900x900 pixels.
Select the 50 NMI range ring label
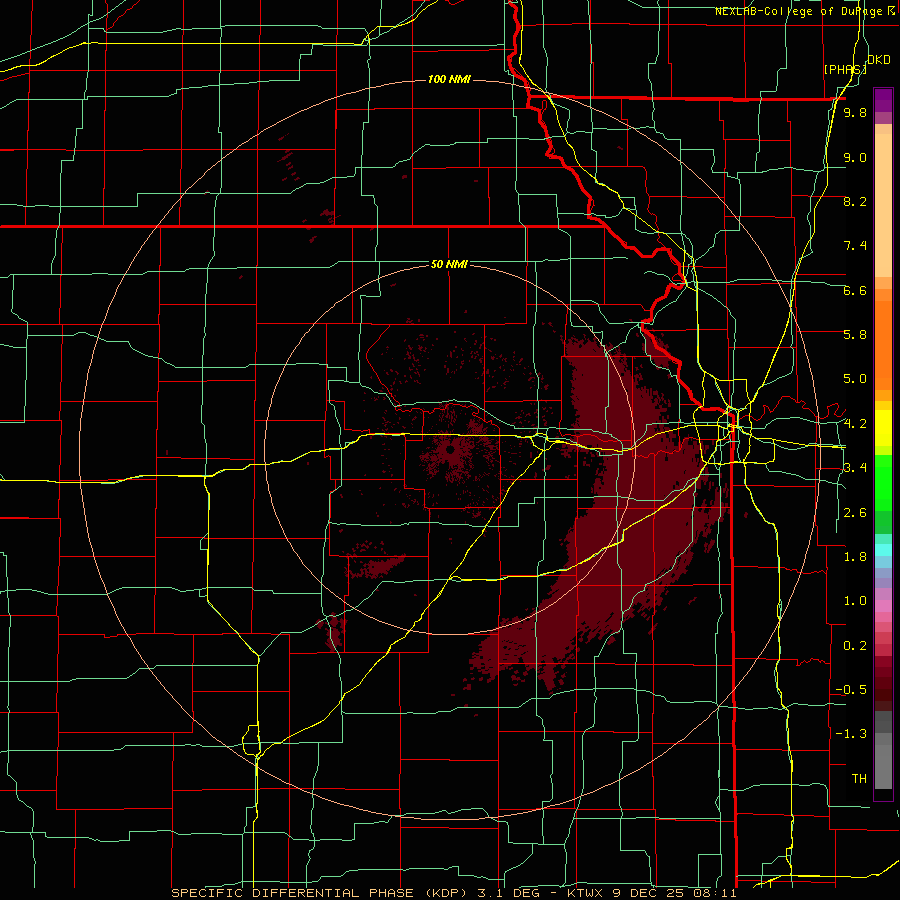pos(449,264)
